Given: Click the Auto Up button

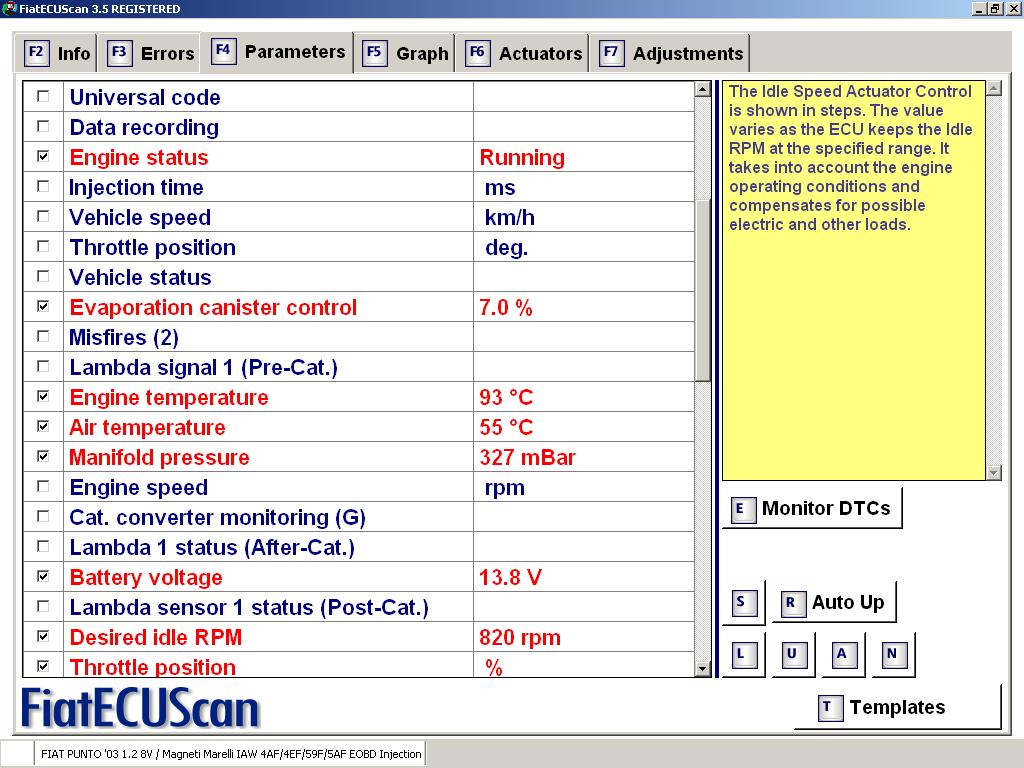Looking at the screenshot, I should [x=834, y=602].
